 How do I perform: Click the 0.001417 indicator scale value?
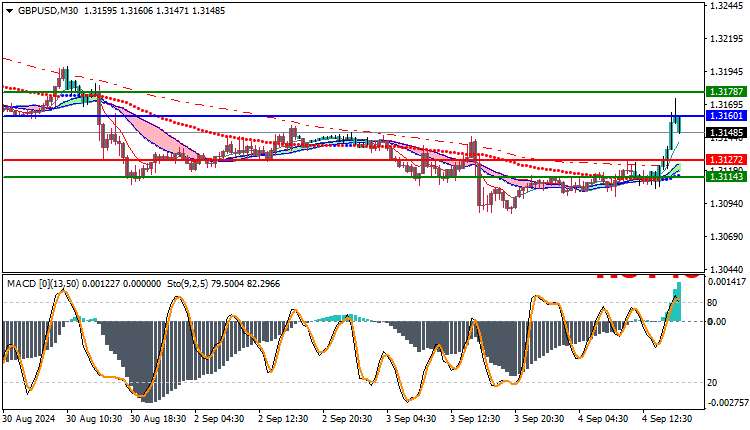click(x=727, y=282)
